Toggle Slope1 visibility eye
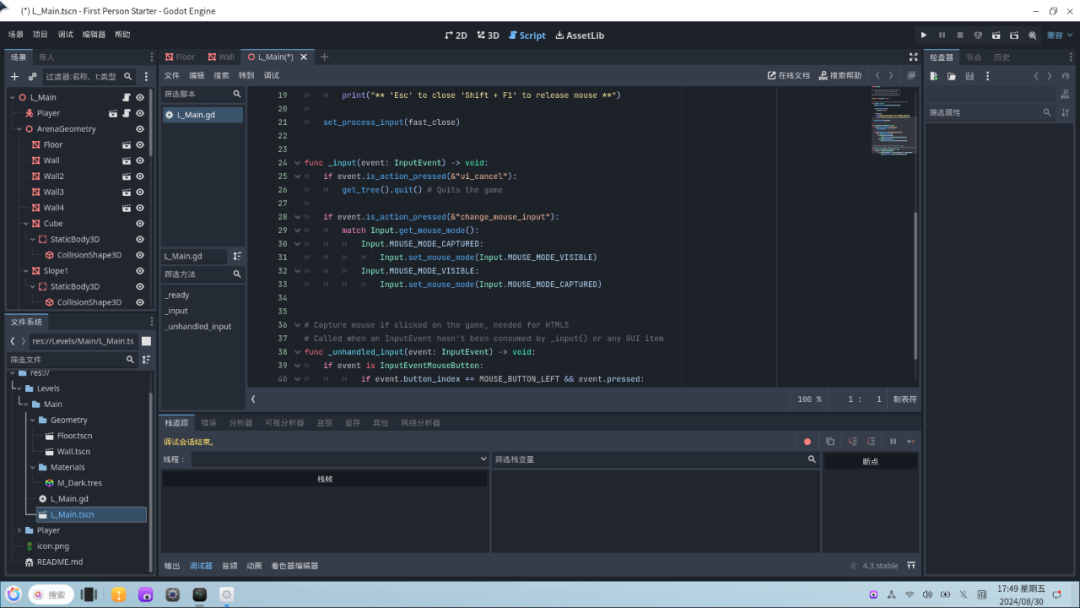This screenshot has height=608, width=1080. click(140, 271)
